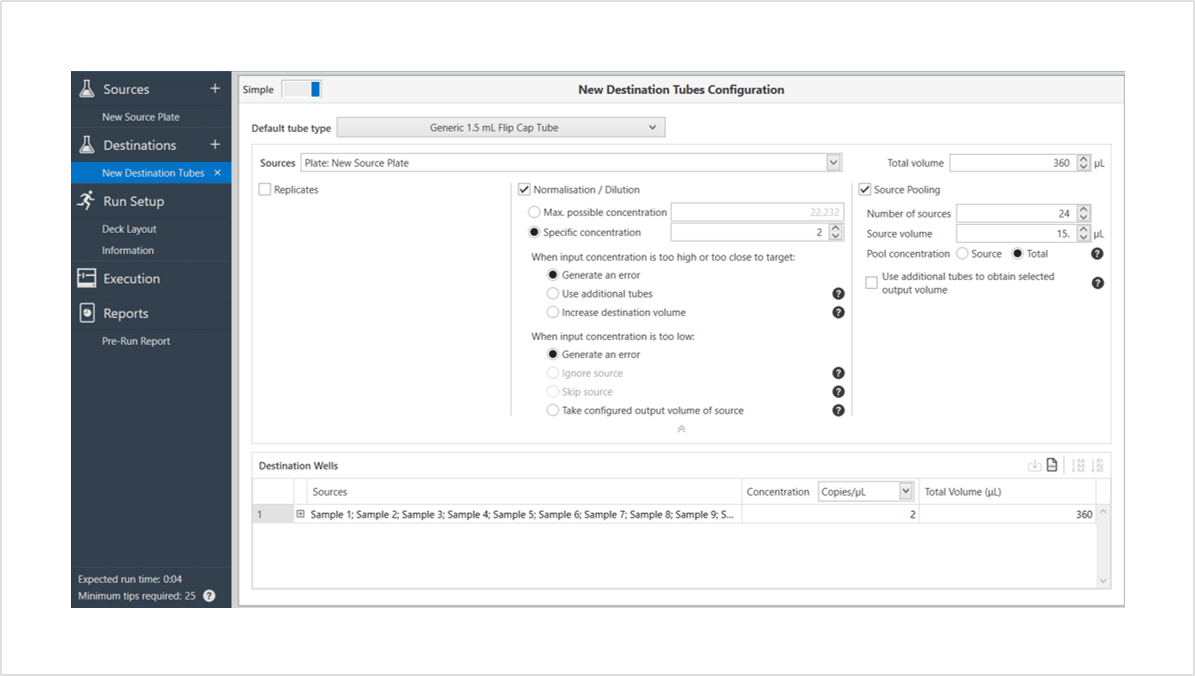Select Max. possible concentration radio button
Viewport: 1195px width, 676px height.
534,213
